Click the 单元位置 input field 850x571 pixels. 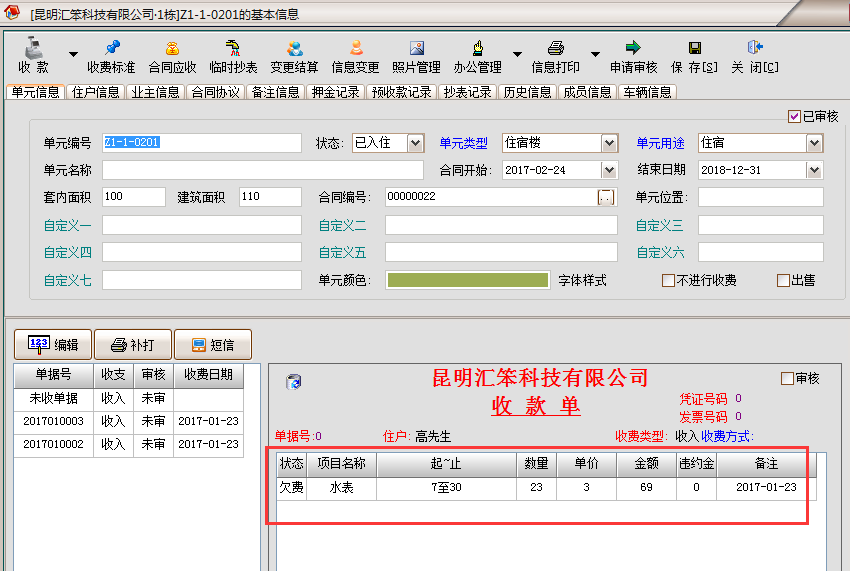[x=761, y=197]
